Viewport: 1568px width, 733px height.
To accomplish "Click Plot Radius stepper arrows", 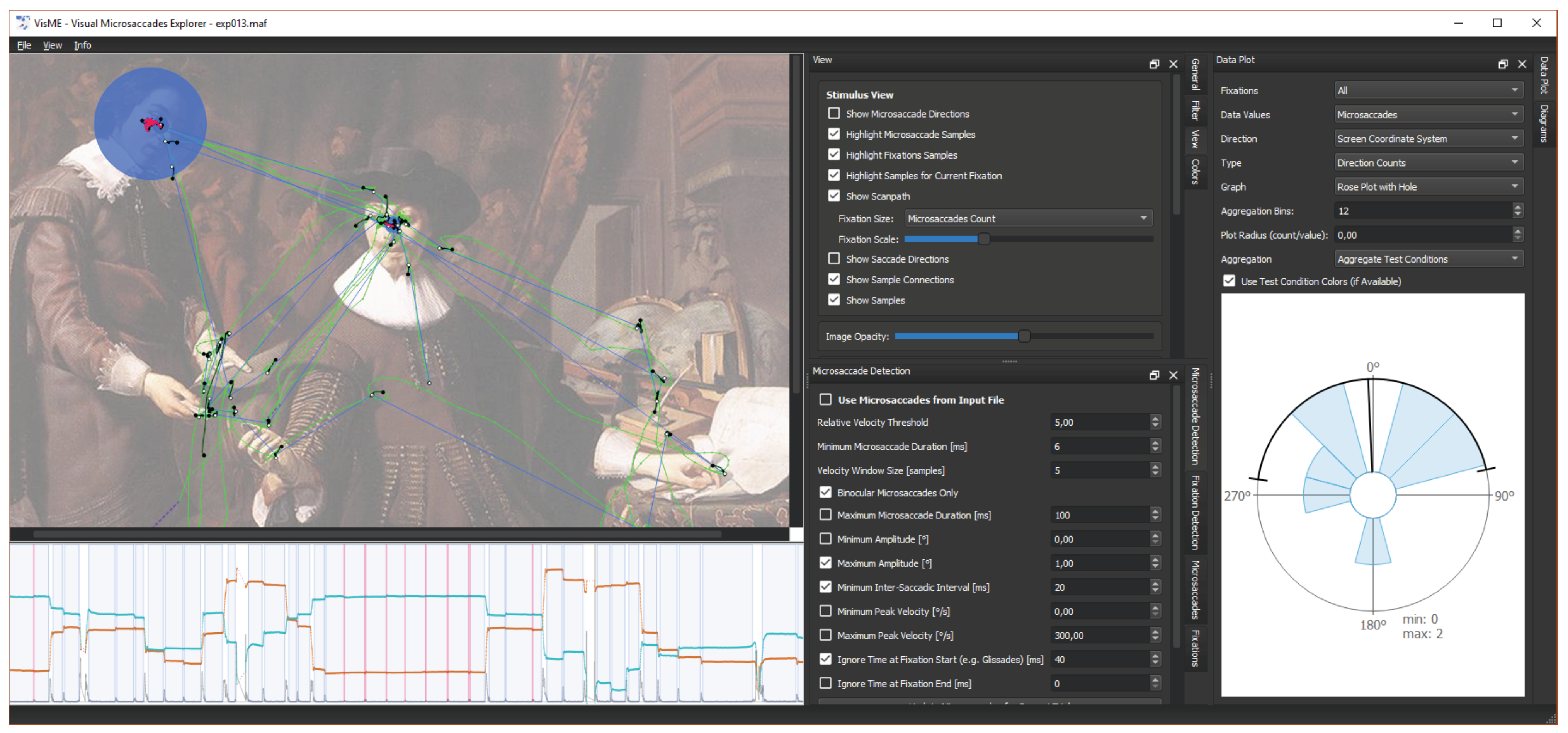I will 1517,234.
